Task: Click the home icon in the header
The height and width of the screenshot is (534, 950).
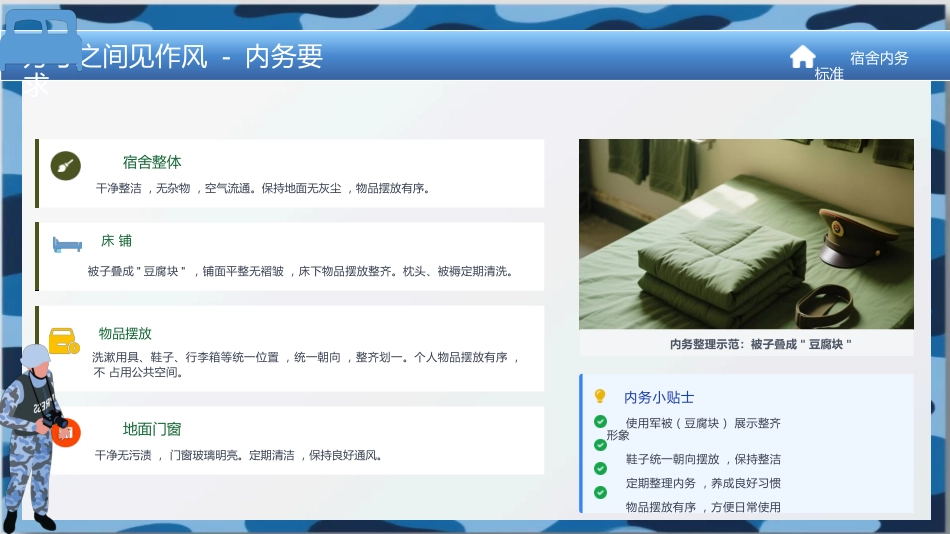Action: (802, 57)
